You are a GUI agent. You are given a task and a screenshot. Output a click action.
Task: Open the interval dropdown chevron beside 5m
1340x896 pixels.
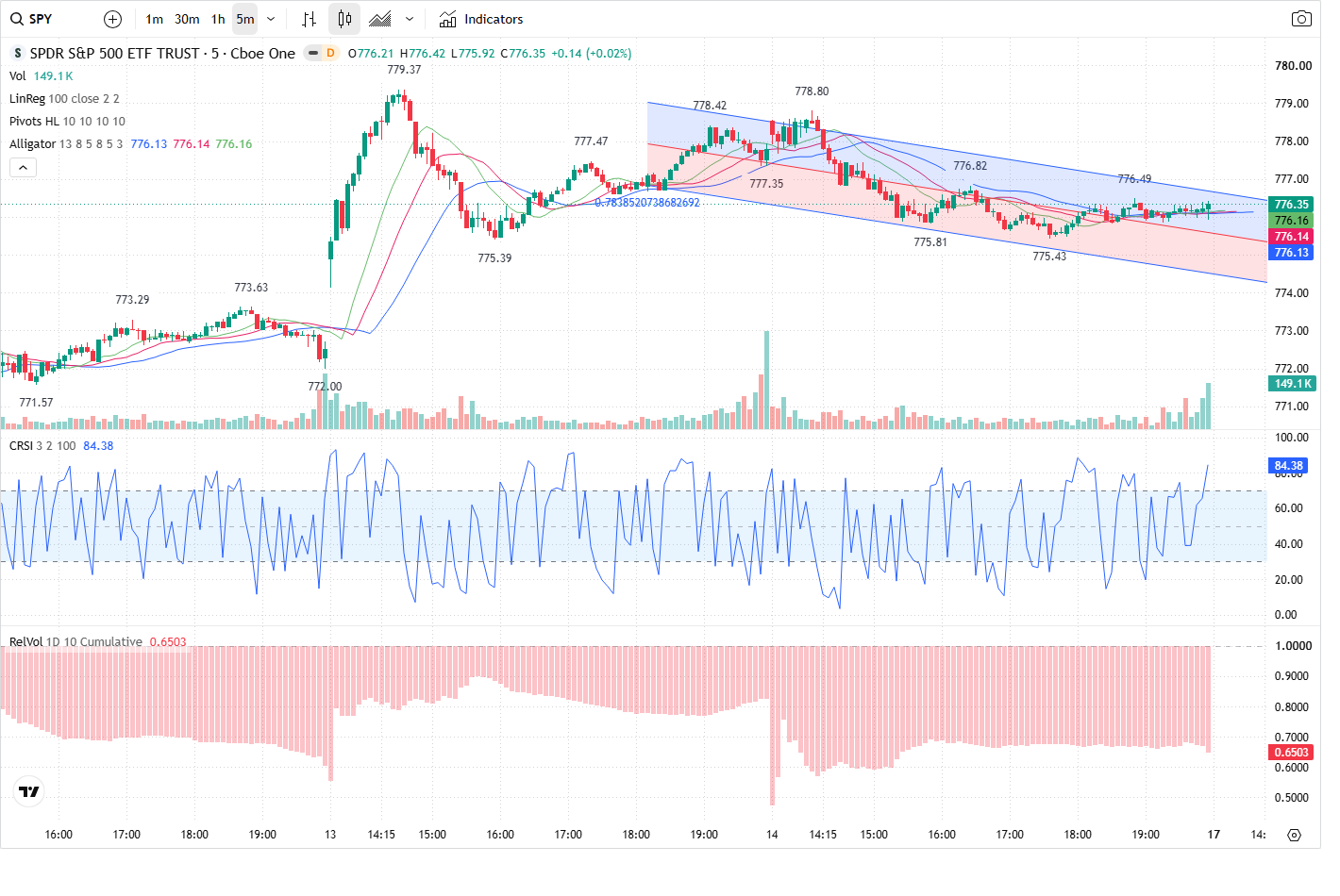tap(271, 19)
